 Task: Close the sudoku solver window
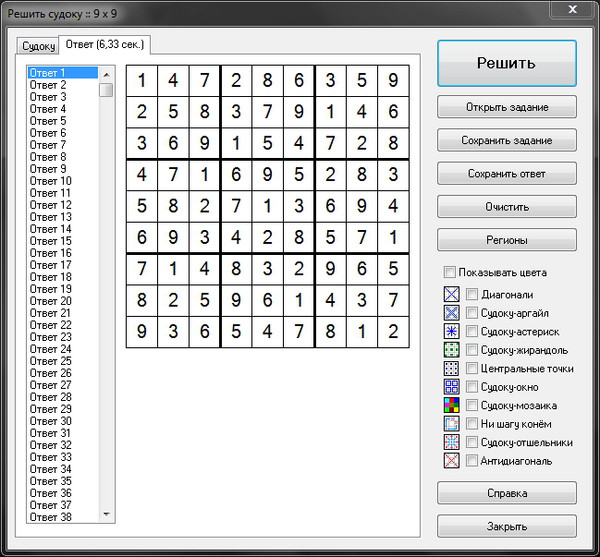tap(572, 9)
